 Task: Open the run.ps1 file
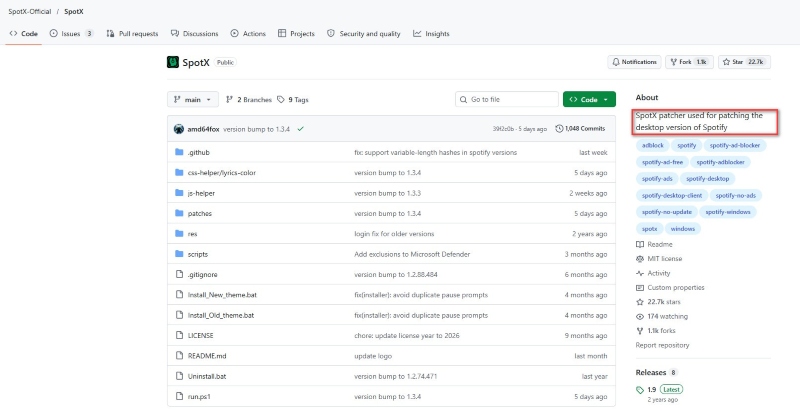point(199,397)
